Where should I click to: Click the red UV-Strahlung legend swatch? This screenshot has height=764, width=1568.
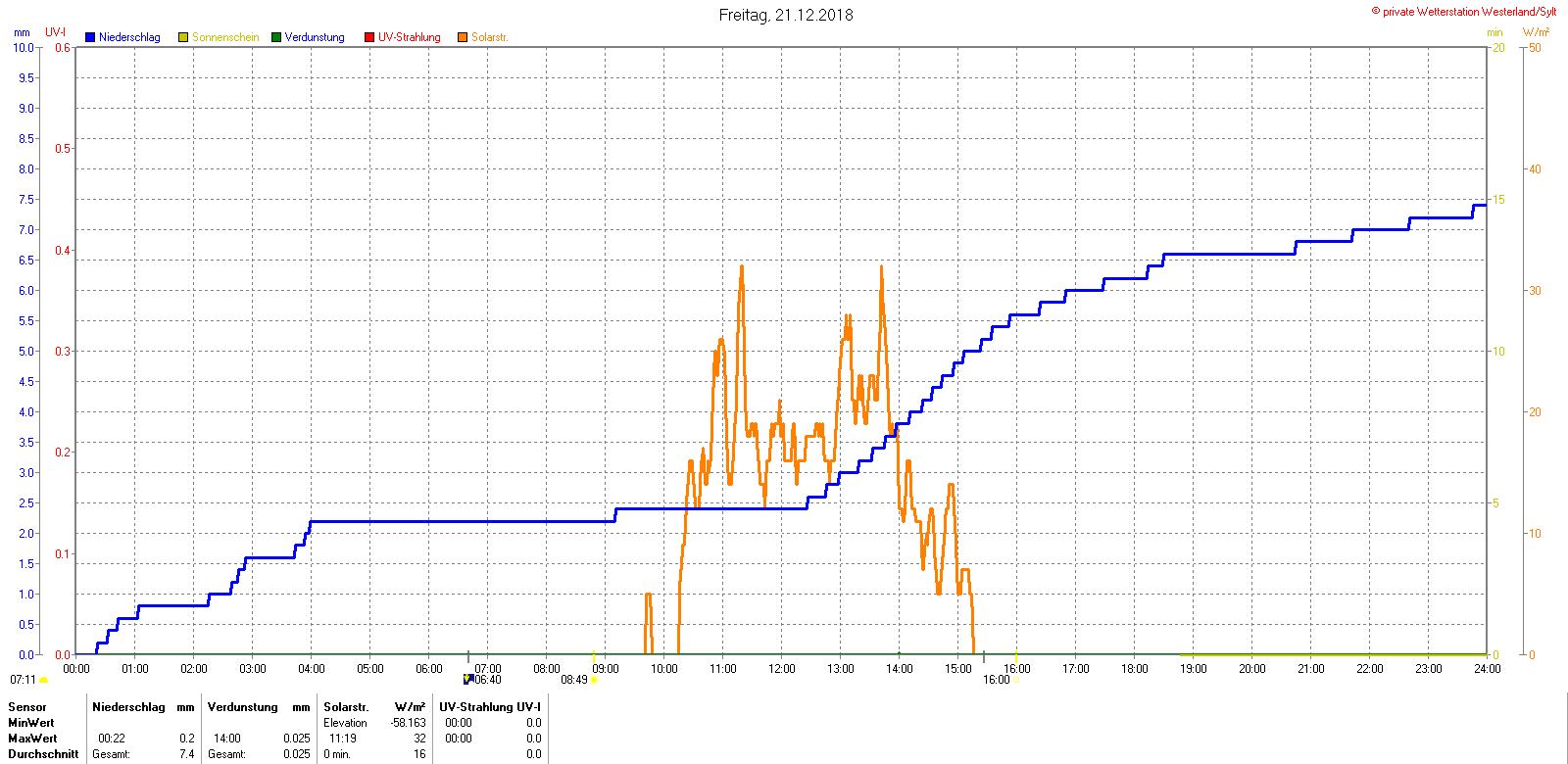point(369,37)
